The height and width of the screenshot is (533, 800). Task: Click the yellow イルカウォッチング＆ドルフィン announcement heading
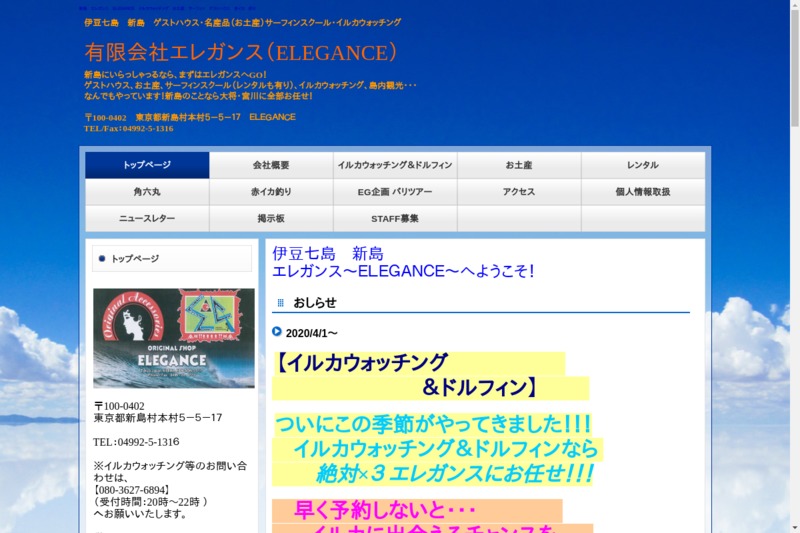click(420, 375)
